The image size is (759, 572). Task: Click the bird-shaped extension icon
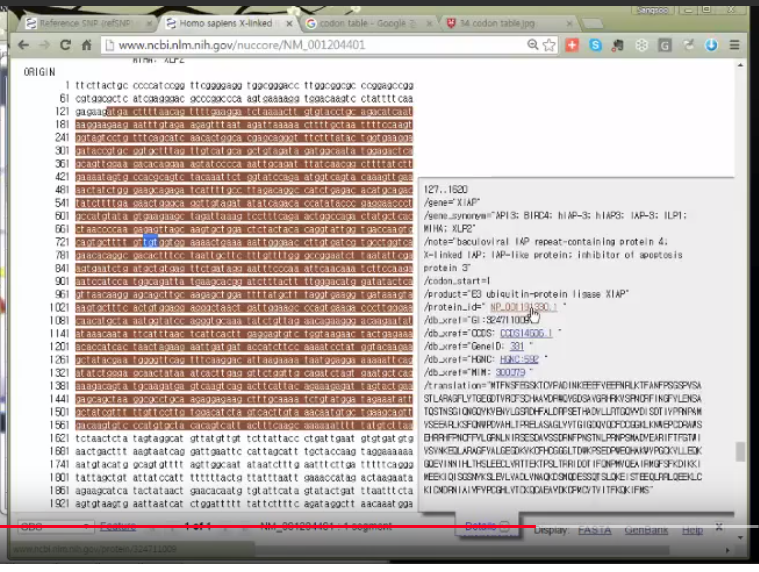click(688, 45)
